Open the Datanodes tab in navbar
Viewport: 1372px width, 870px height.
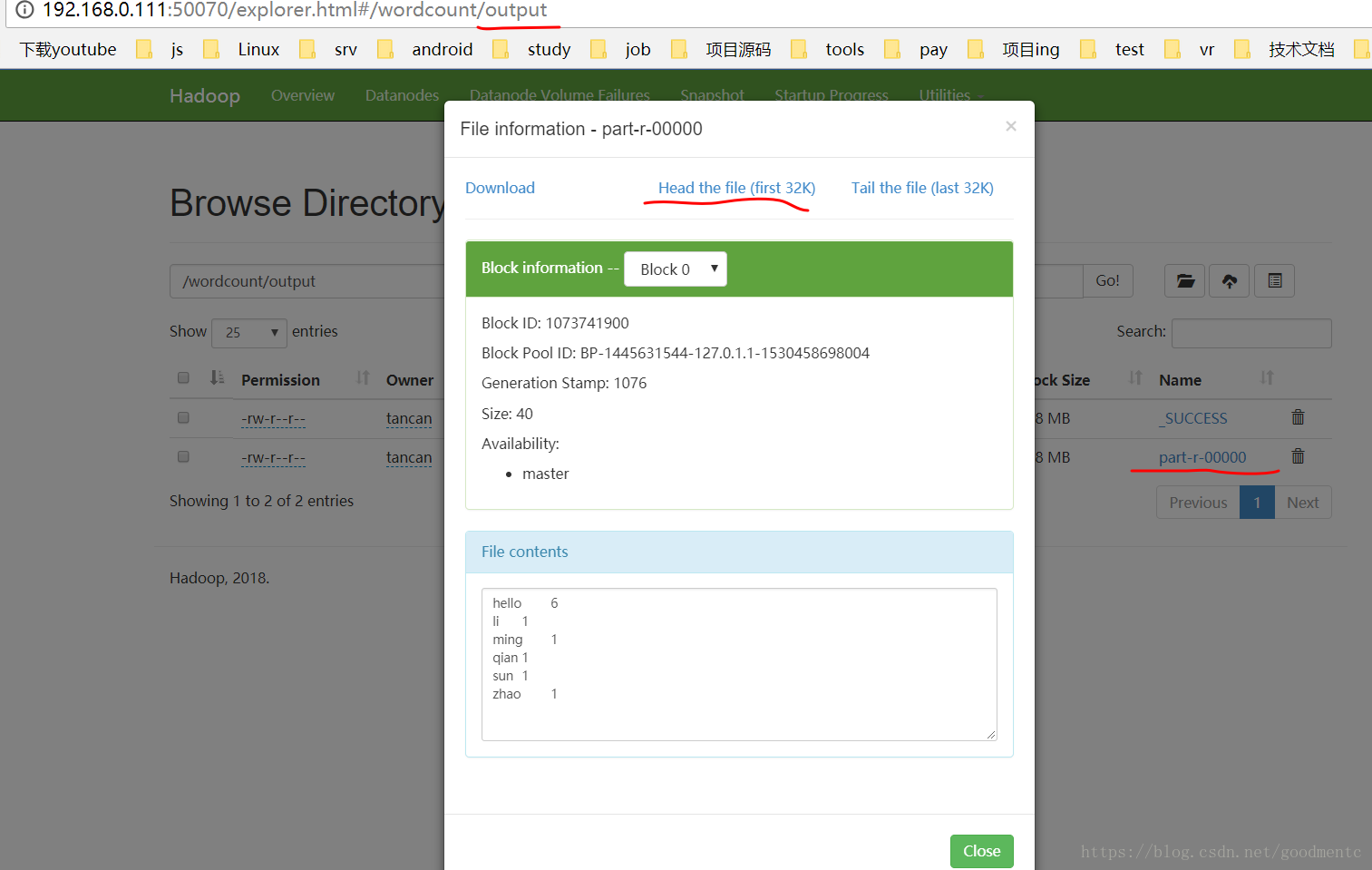coord(402,95)
